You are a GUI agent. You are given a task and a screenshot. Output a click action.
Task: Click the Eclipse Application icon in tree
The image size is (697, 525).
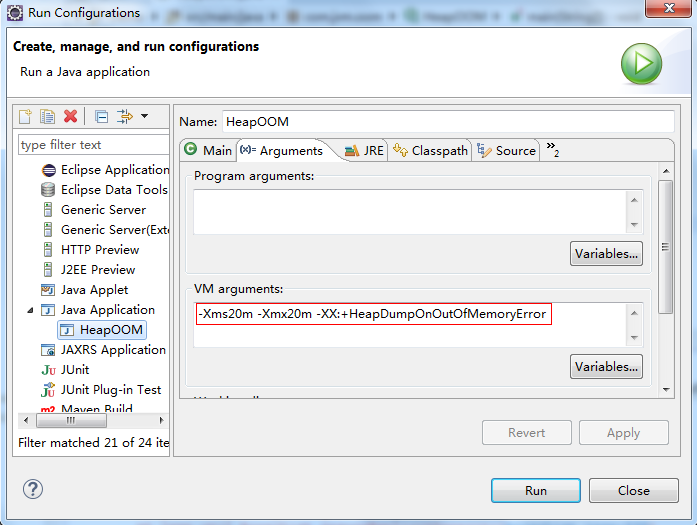click(48, 170)
